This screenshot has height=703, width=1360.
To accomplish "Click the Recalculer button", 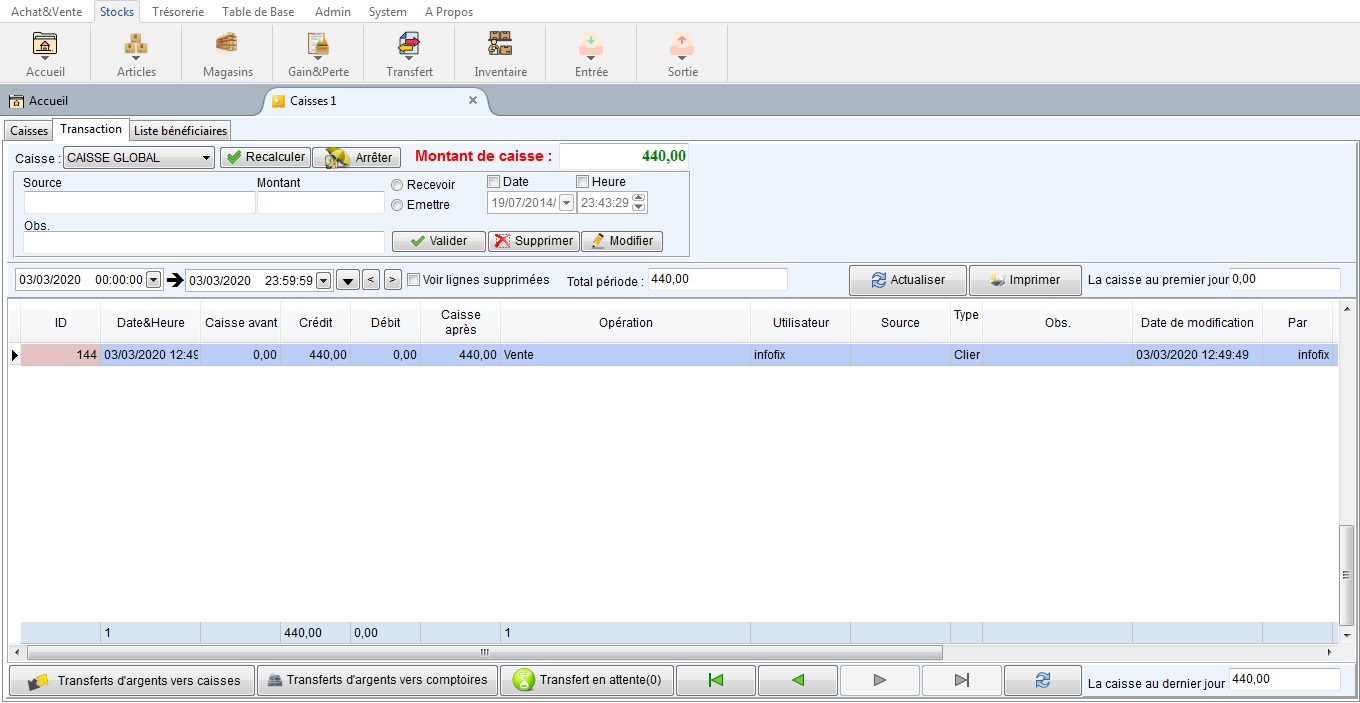I will click(x=265, y=157).
